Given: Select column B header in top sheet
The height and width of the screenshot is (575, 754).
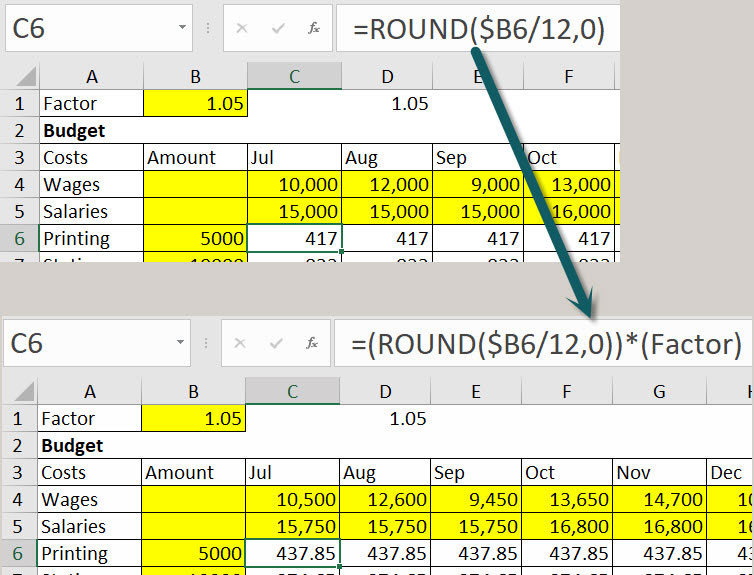Looking at the screenshot, I should (195, 77).
